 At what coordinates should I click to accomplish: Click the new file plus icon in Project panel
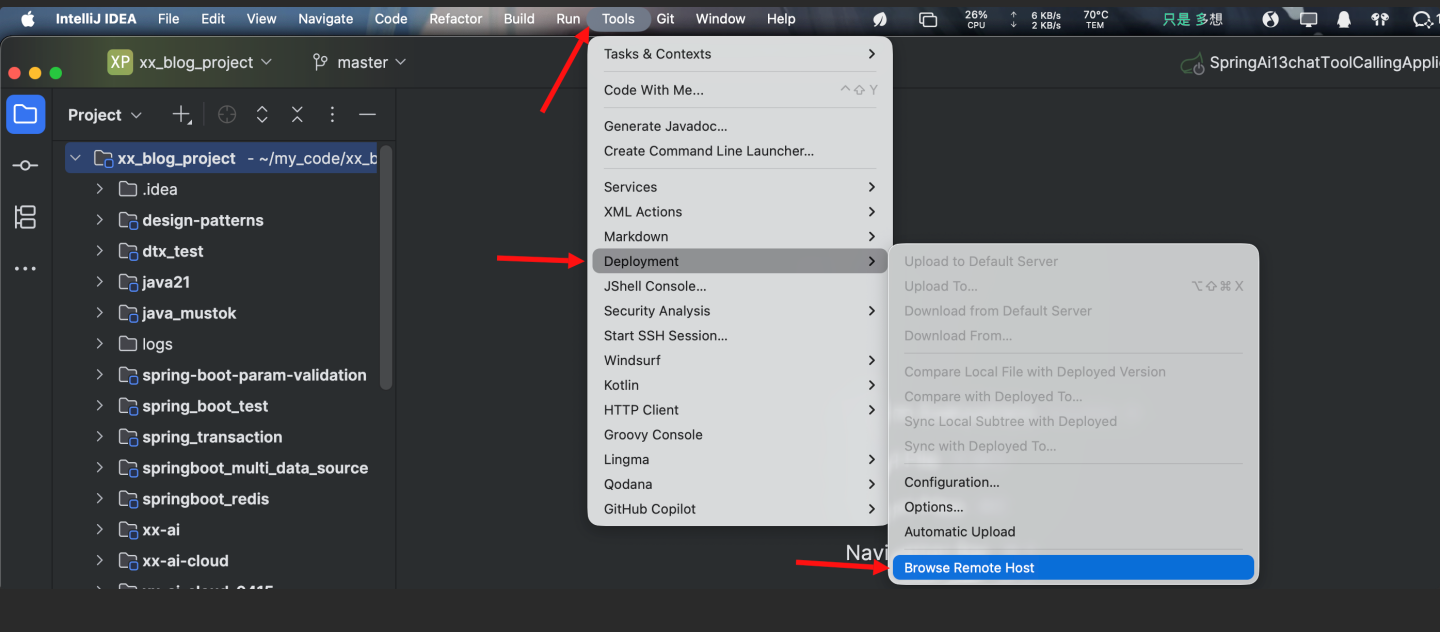[181, 115]
